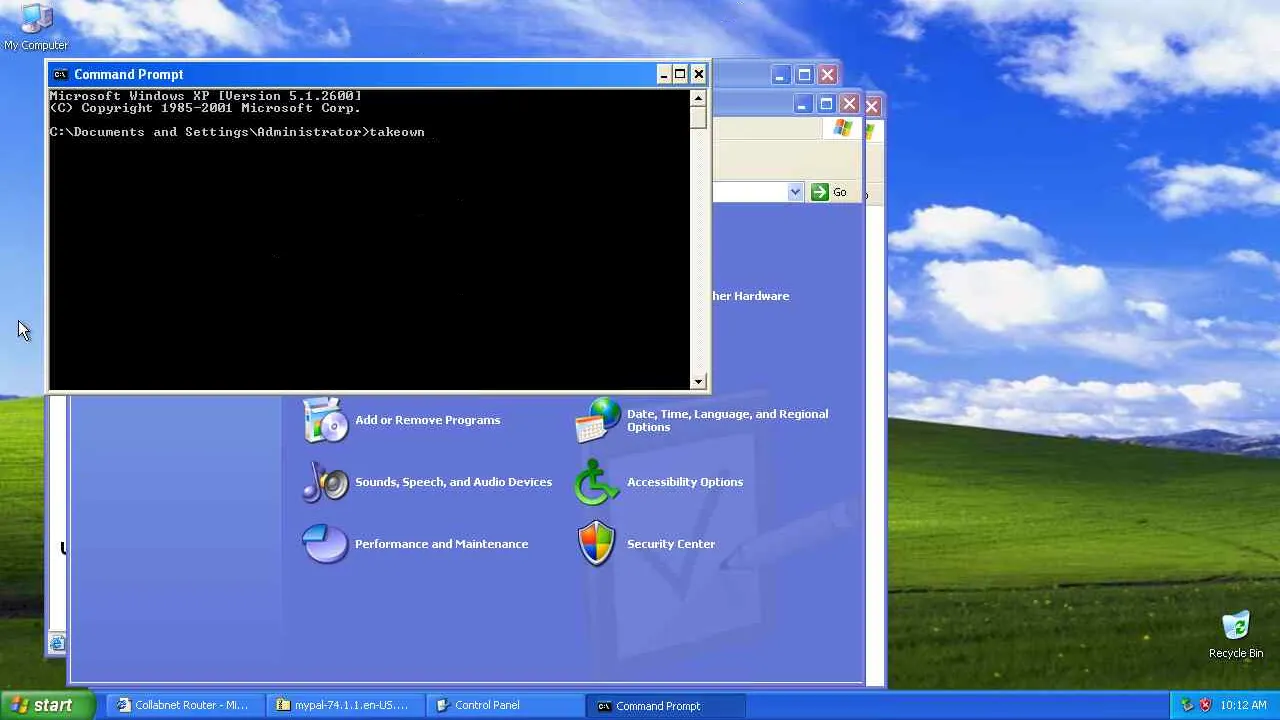Maximize the Command Prompt window
The width and height of the screenshot is (1280, 720).
pyautogui.click(x=681, y=74)
